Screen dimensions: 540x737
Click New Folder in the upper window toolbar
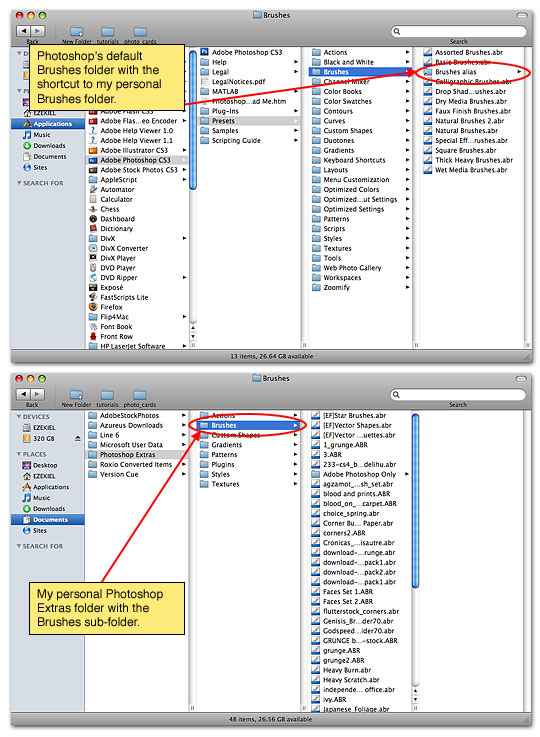[77, 35]
